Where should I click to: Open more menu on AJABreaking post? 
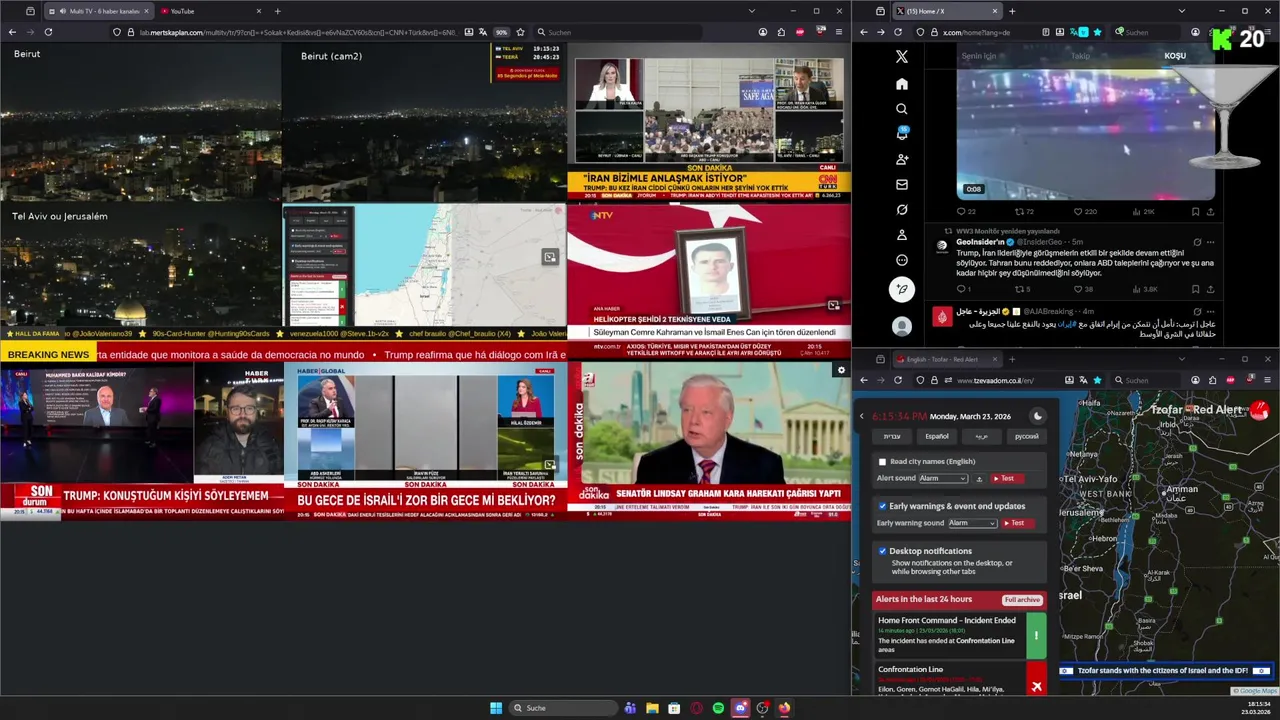(x=1210, y=312)
